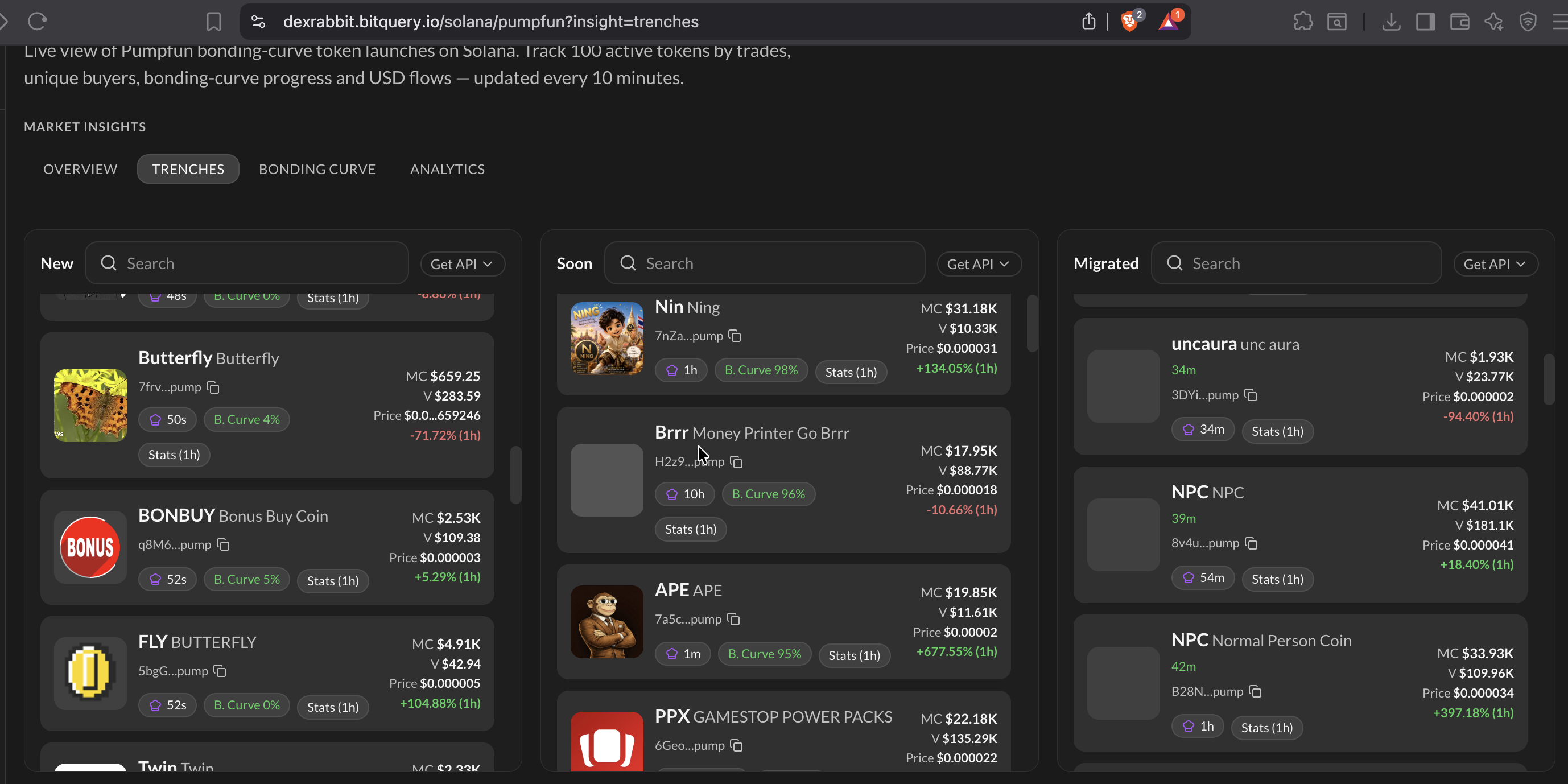Expand Get API dropdown in Soon column
1568x784 pixels.
pos(978,264)
